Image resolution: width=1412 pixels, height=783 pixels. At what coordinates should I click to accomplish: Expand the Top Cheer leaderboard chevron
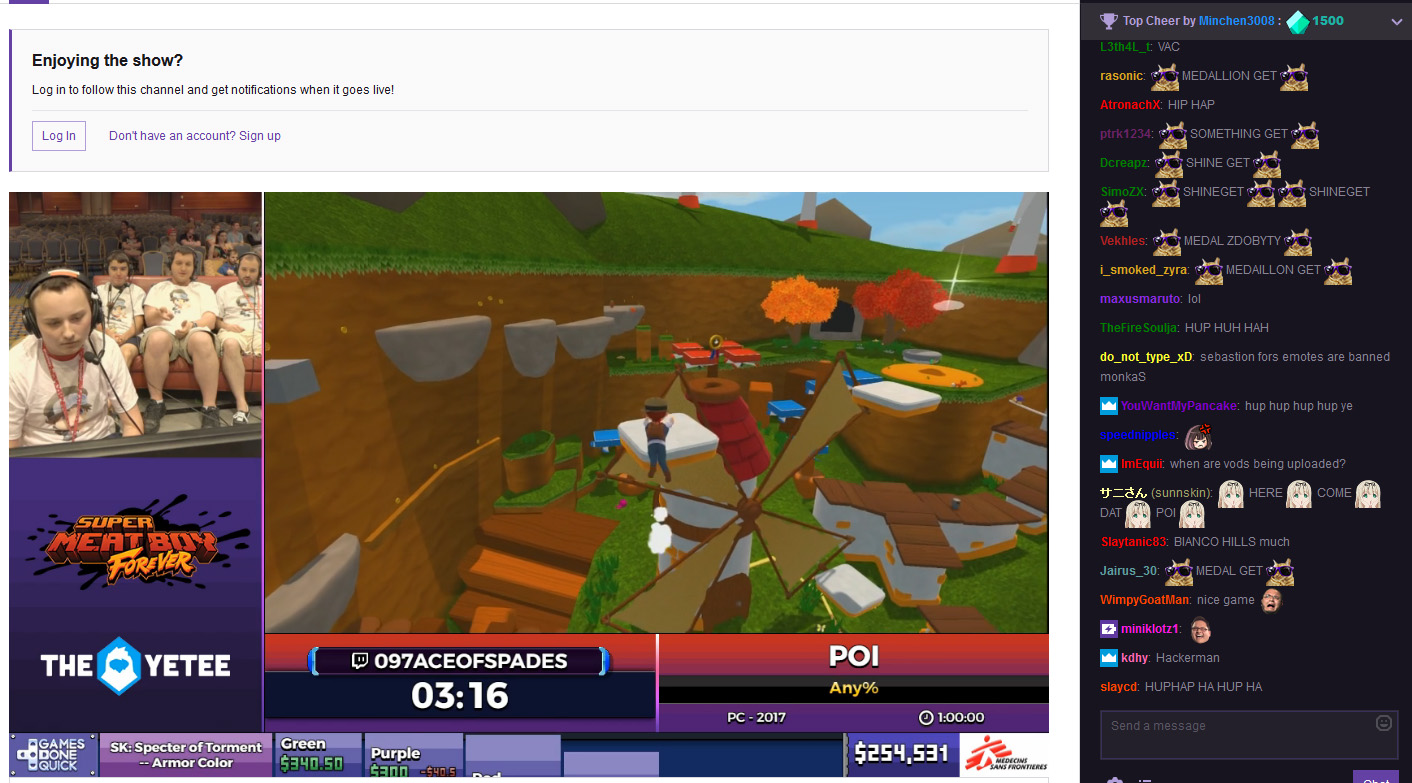1397,21
